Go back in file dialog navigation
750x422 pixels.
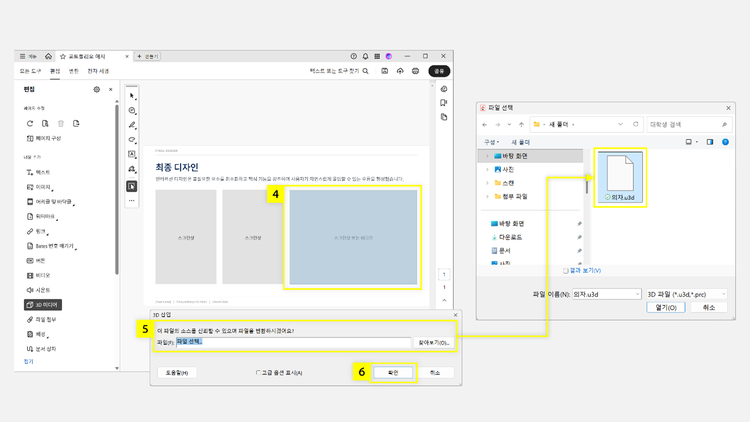(485, 124)
